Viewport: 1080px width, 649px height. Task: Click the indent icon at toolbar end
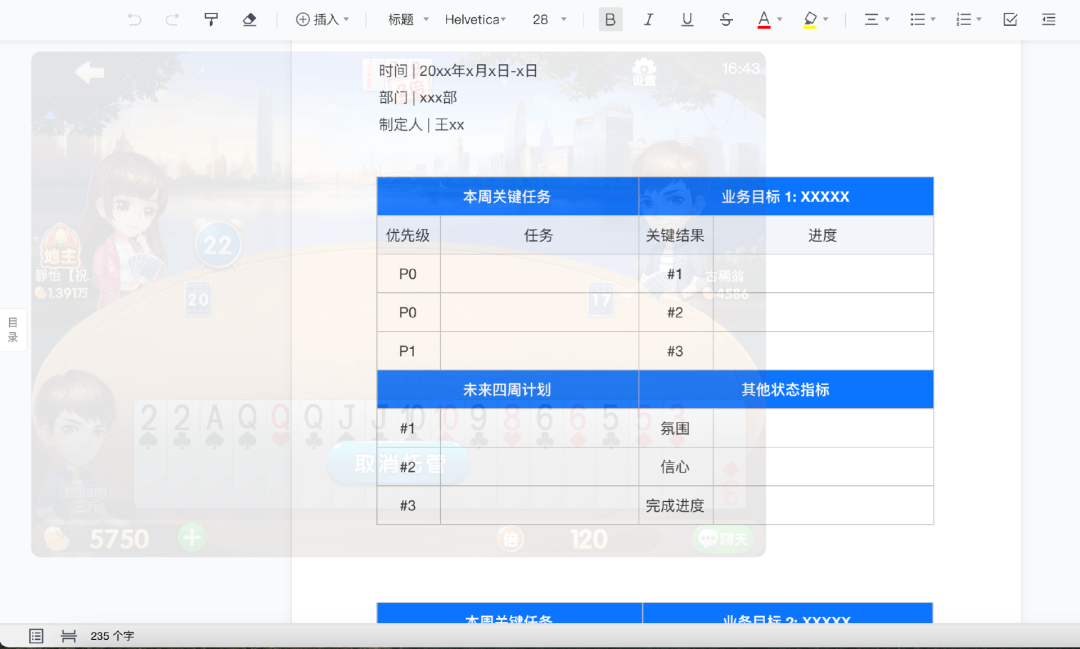[x=1048, y=19]
